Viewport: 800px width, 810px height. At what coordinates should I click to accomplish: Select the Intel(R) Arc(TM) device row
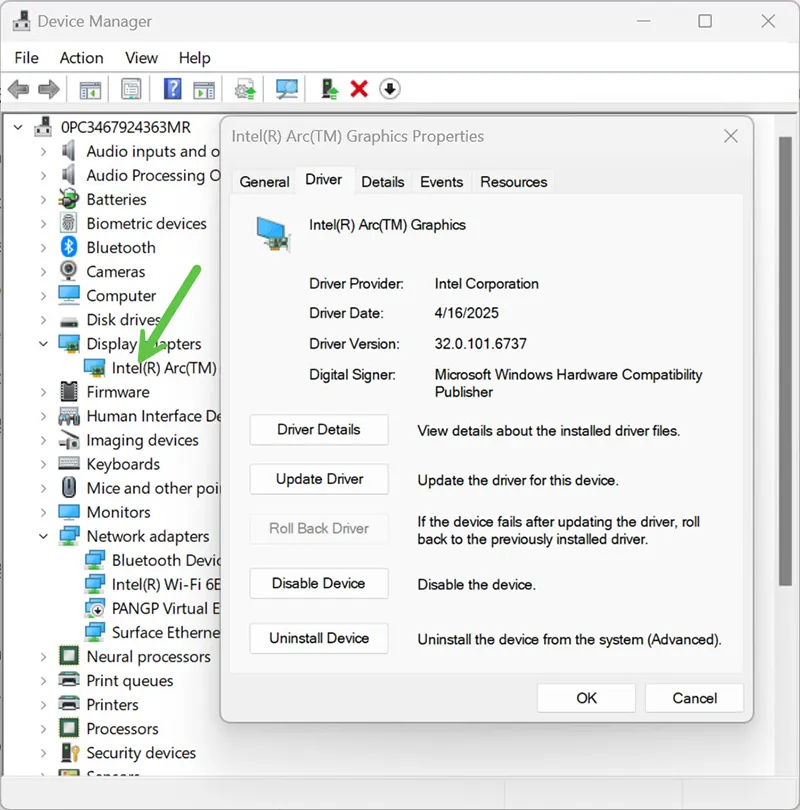(x=150, y=368)
